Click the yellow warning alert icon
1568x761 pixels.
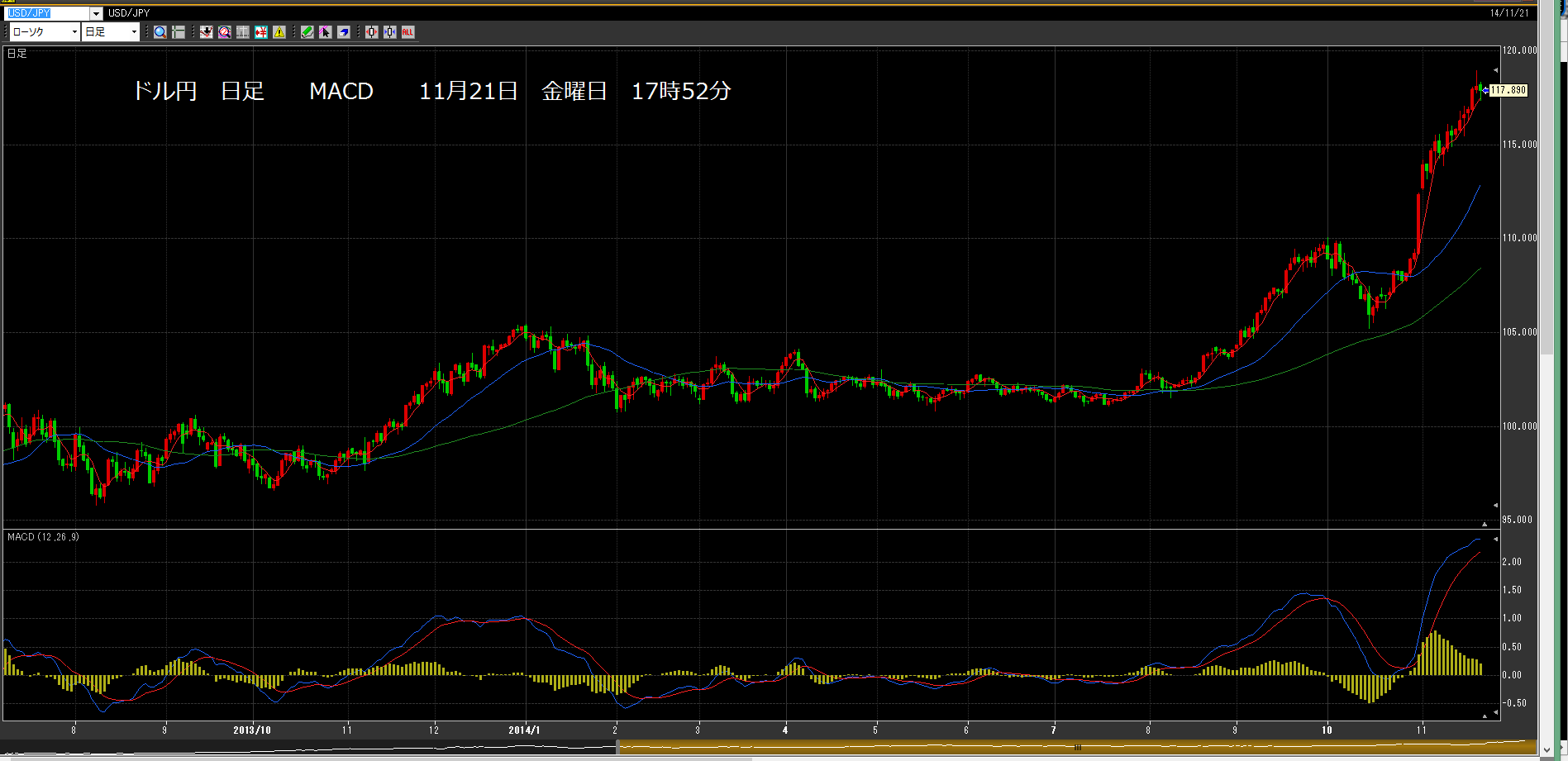coord(279,32)
